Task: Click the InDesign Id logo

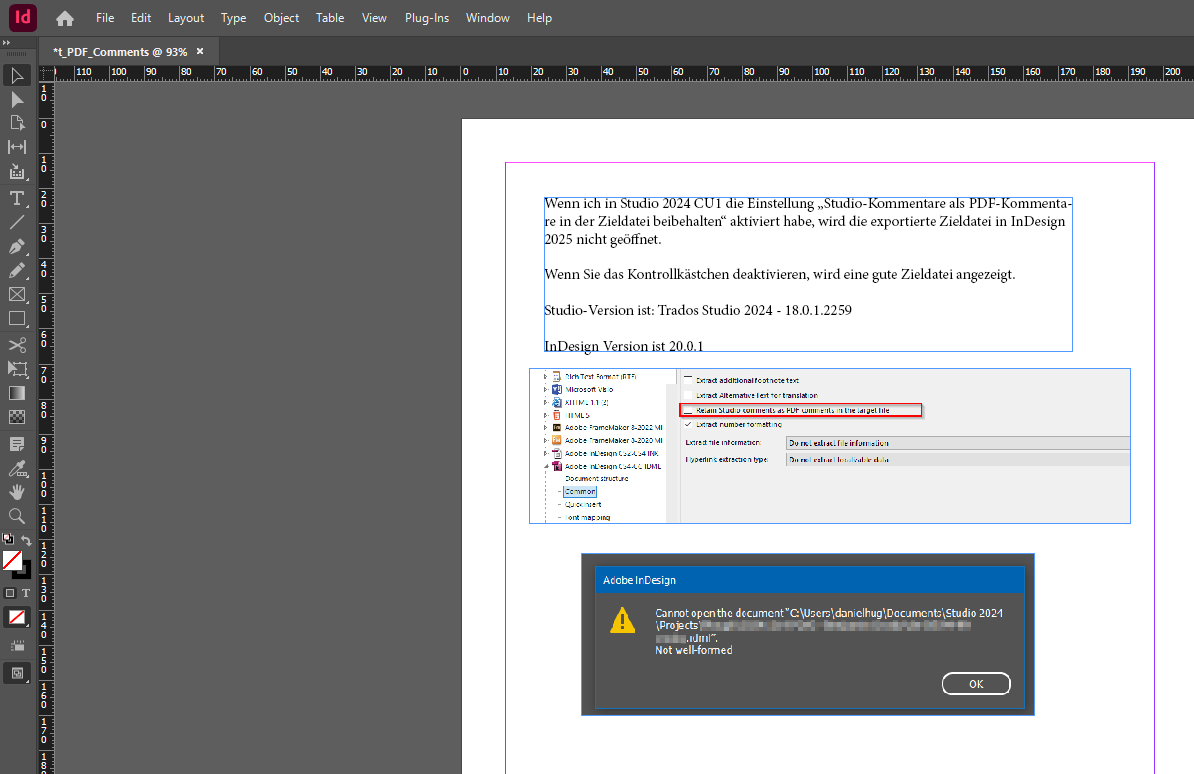Action: (23, 18)
